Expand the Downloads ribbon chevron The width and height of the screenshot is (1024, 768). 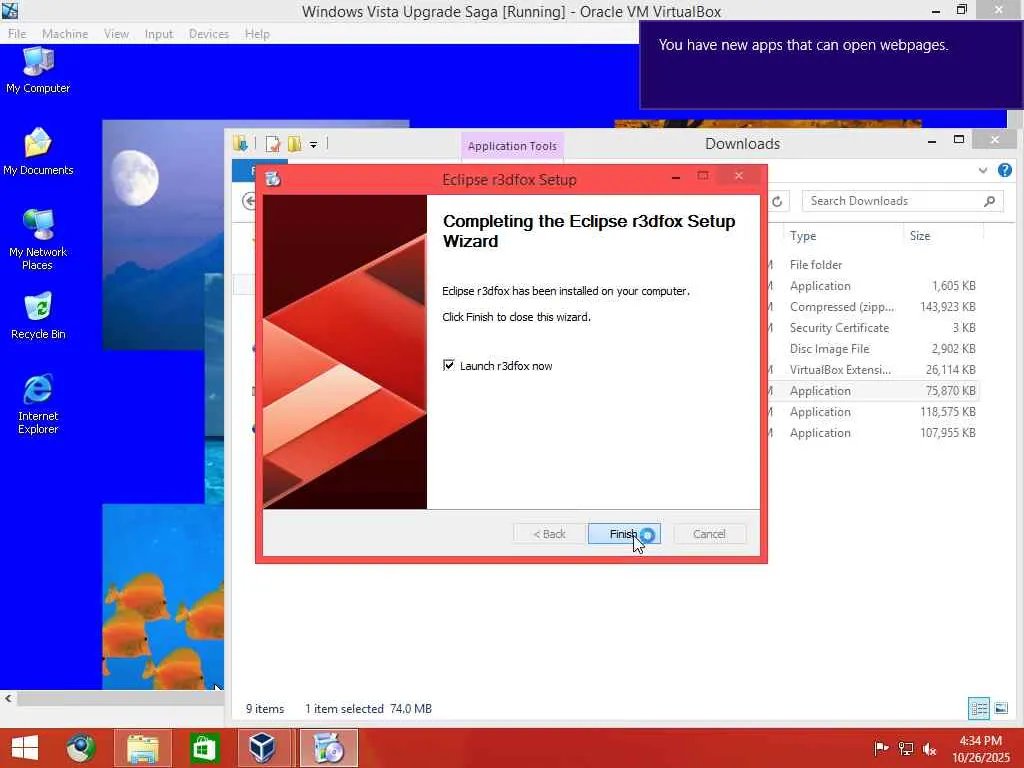[983, 170]
